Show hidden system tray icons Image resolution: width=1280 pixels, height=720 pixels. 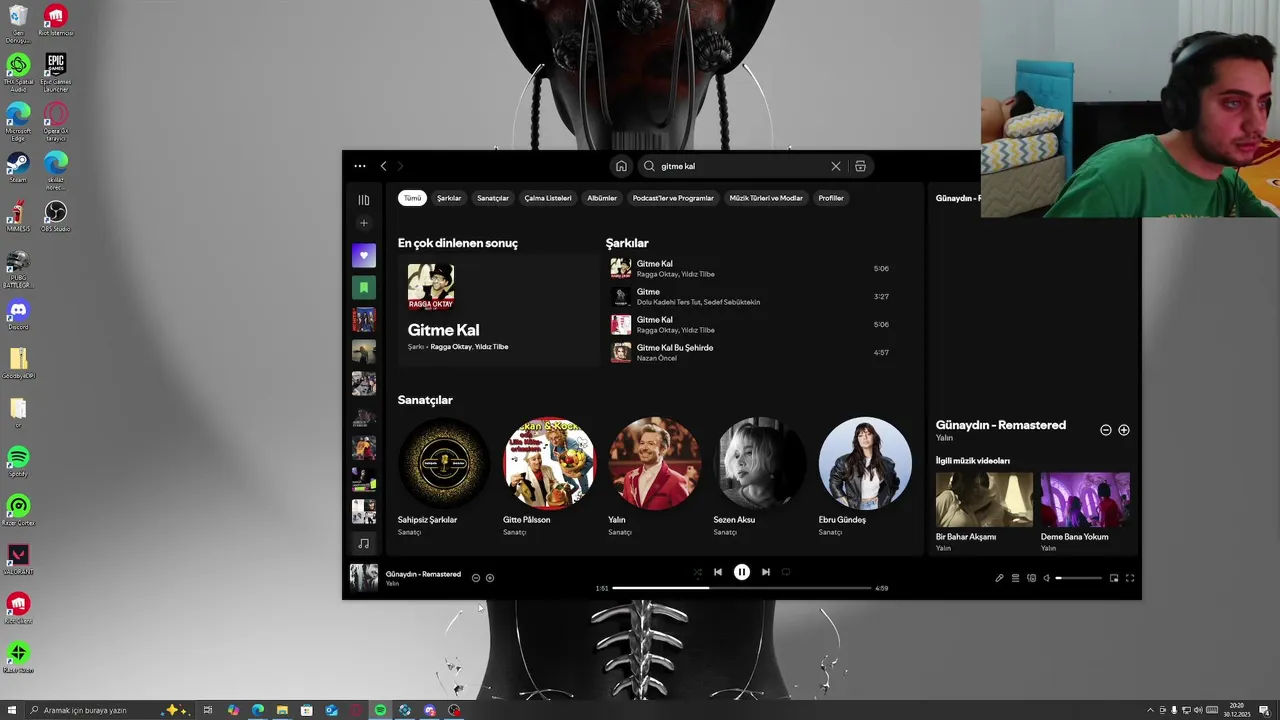click(x=1150, y=710)
